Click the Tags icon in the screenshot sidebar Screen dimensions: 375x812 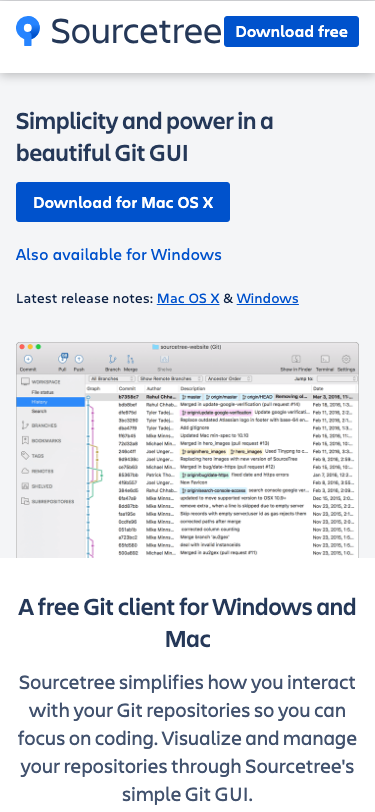pyautogui.click(x=25, y=456)
